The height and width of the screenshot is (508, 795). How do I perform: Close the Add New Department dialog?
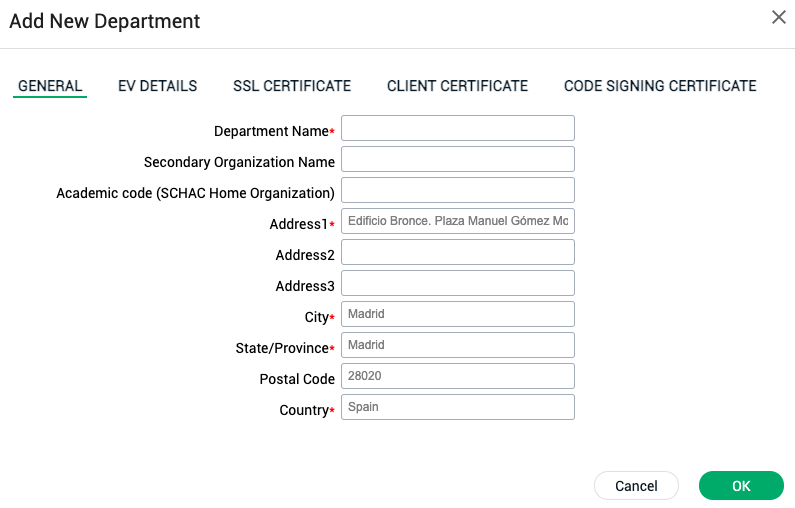point(778,17)
